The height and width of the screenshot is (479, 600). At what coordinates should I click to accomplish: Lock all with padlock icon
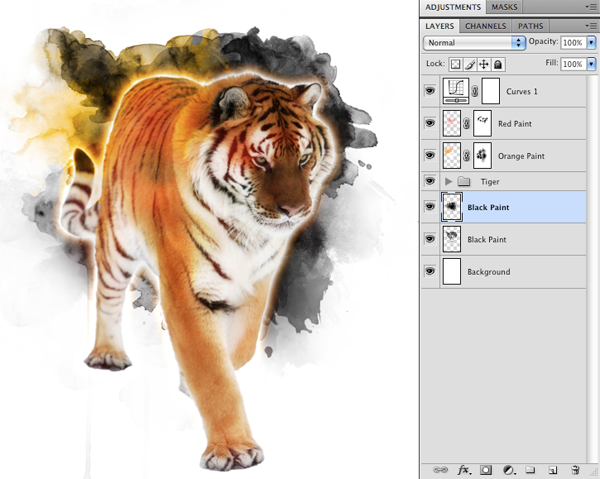[498, 64]
